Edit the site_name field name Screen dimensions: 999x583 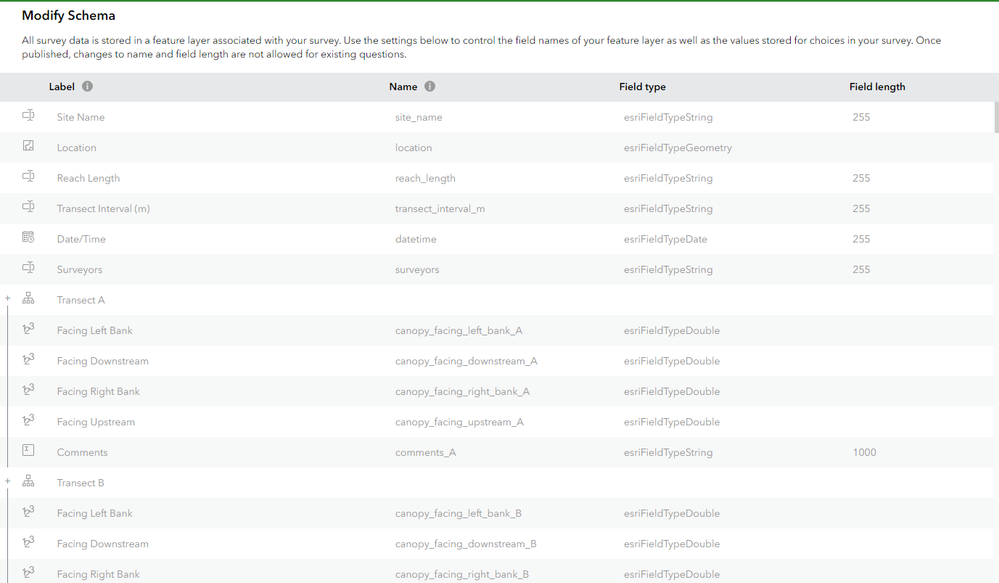coord(418,118)
